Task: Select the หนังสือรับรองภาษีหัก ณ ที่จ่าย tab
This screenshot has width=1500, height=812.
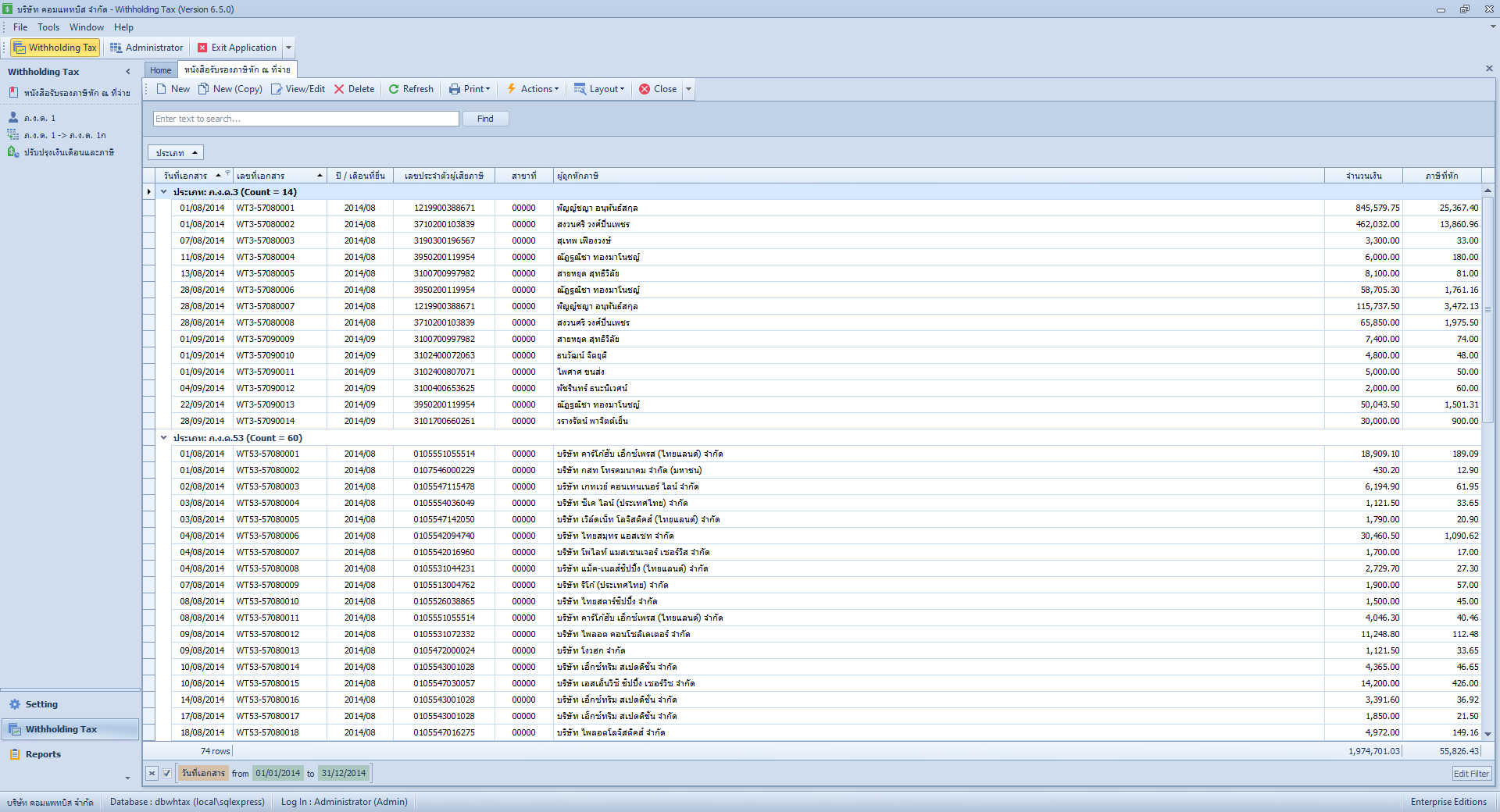Action: coord(237,69)
